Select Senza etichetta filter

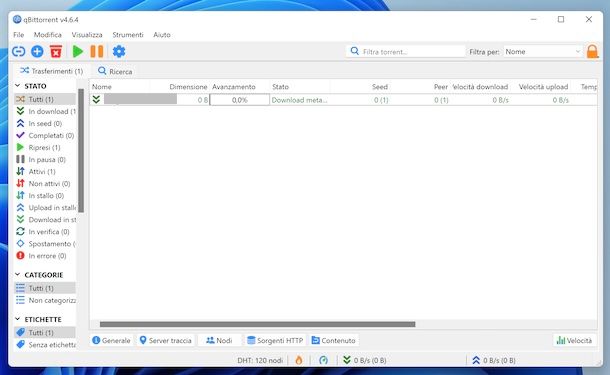click(x=46, y=345)
